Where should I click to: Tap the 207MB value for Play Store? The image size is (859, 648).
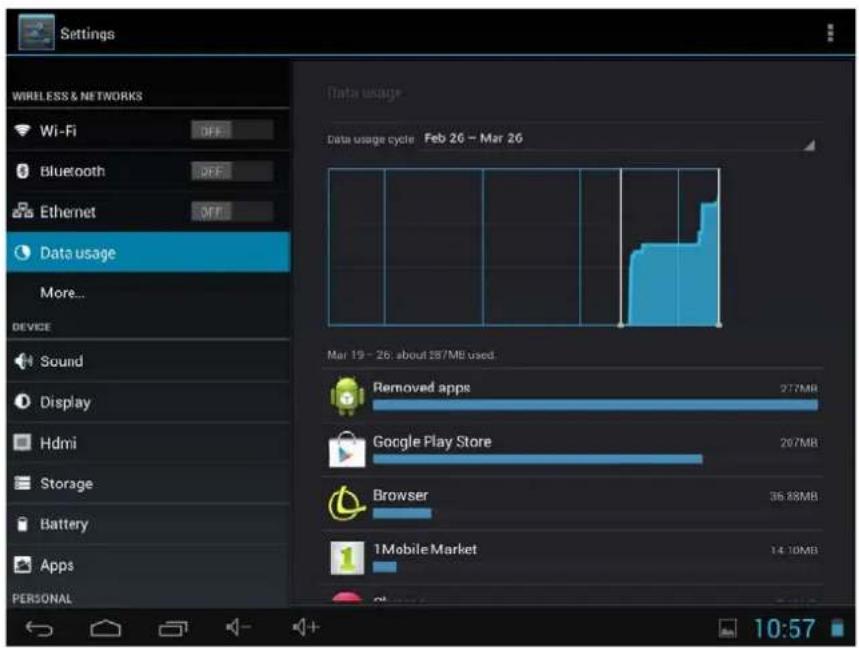pyautogui.click(x=799, y=442)
